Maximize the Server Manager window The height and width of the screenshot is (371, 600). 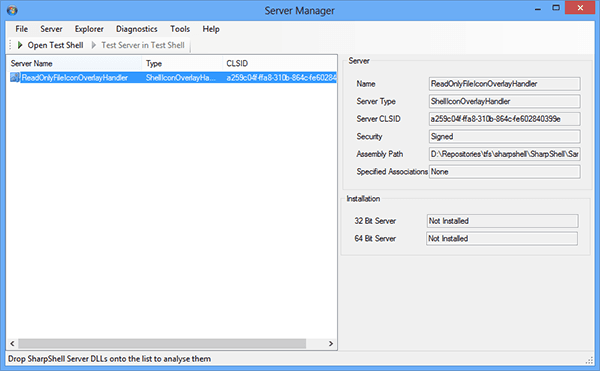coord(556,8)
